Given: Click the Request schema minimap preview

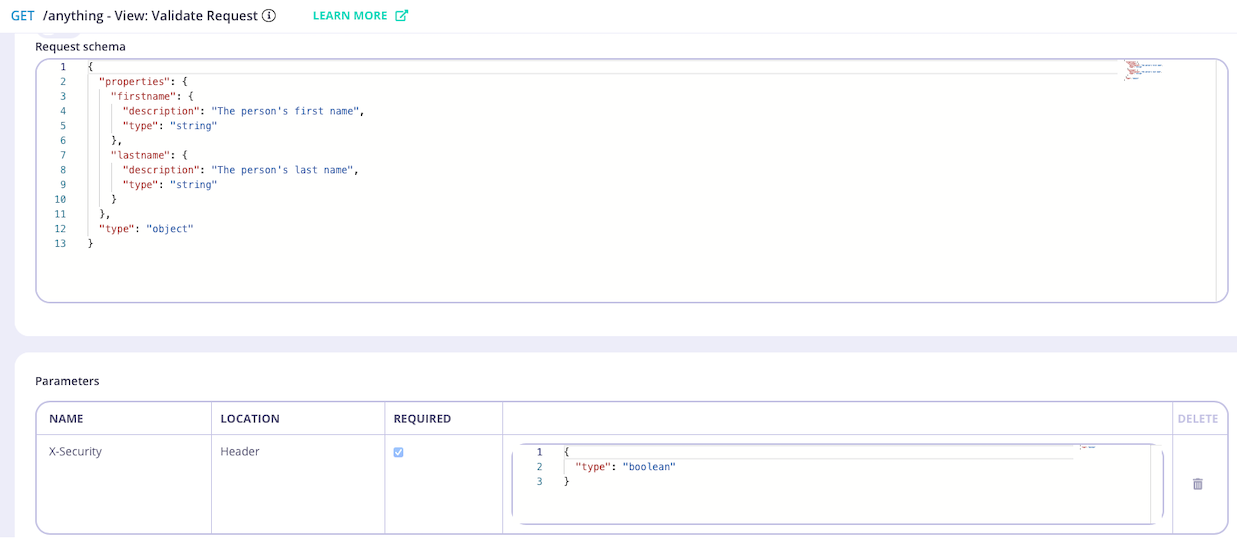Looking at the screenshot, I should click(x=1143, y=70).
